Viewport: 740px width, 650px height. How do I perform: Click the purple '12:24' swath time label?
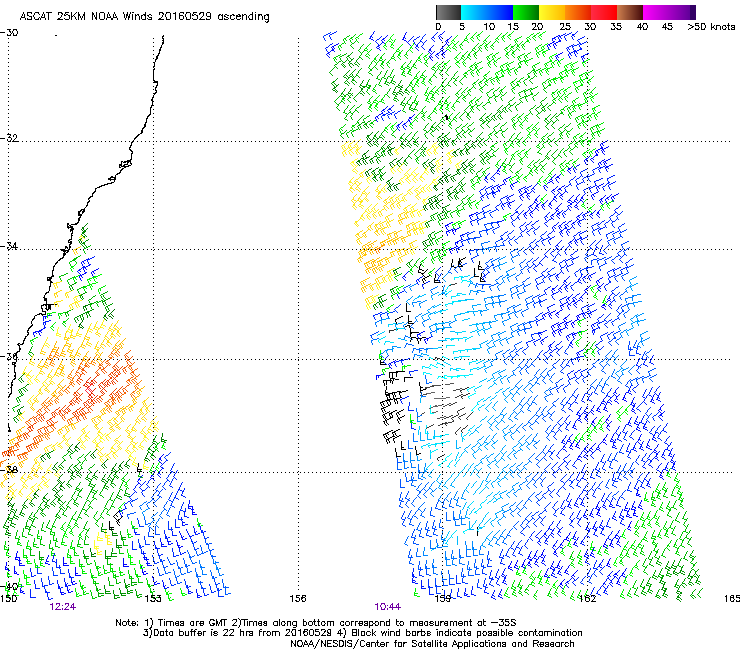click(62, 607)
